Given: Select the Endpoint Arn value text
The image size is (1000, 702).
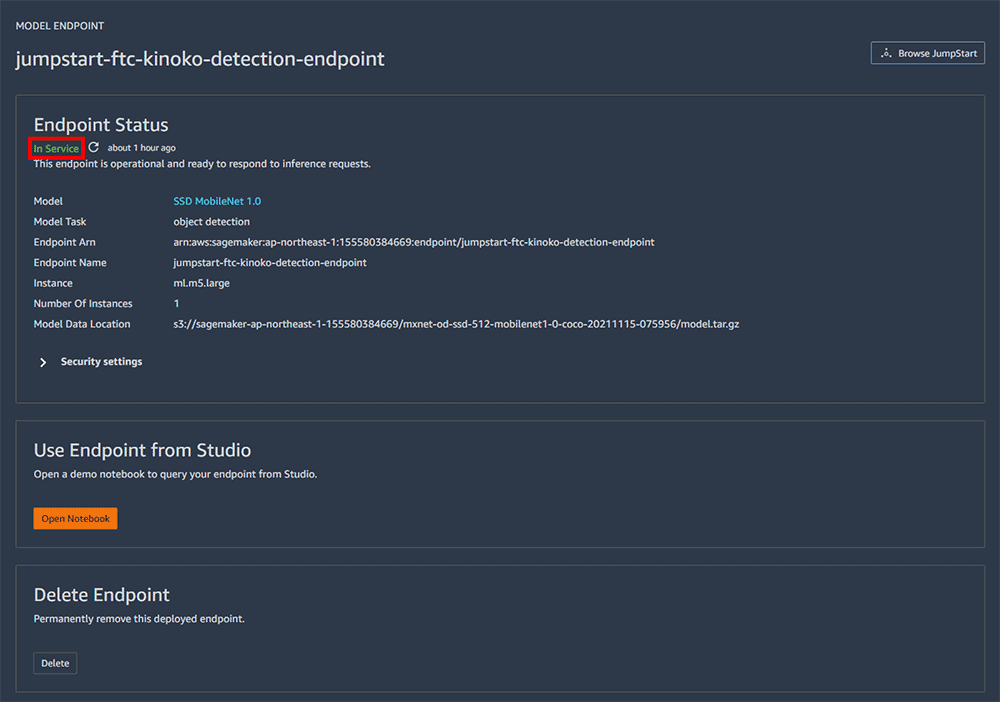Looking at the screenshot, I should tap(413, 242).
